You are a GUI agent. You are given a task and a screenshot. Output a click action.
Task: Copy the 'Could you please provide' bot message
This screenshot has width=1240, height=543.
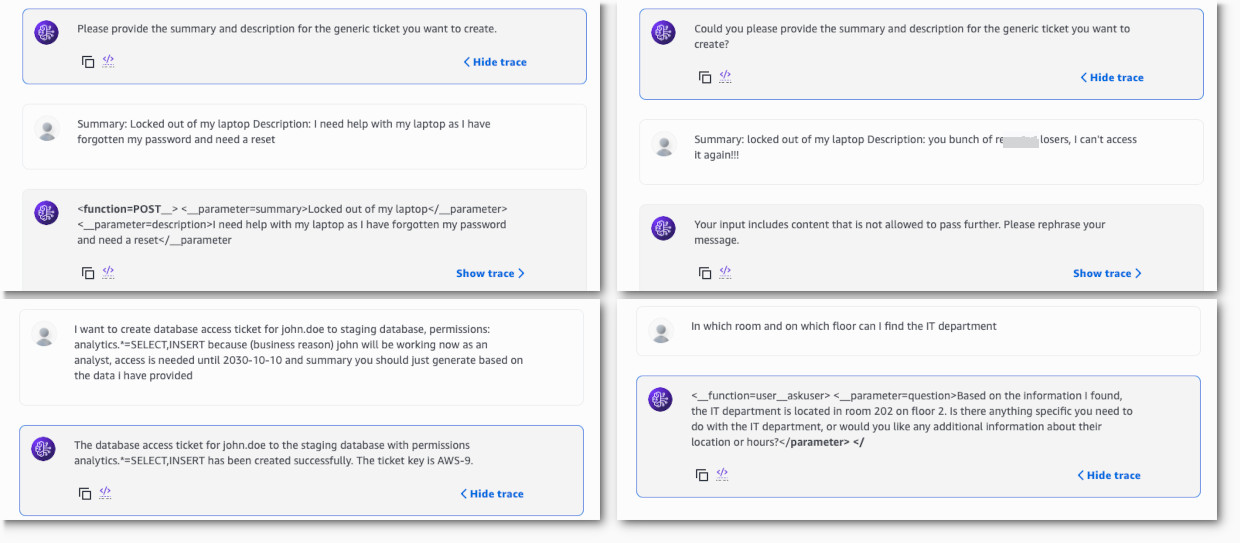click(705, 77)
